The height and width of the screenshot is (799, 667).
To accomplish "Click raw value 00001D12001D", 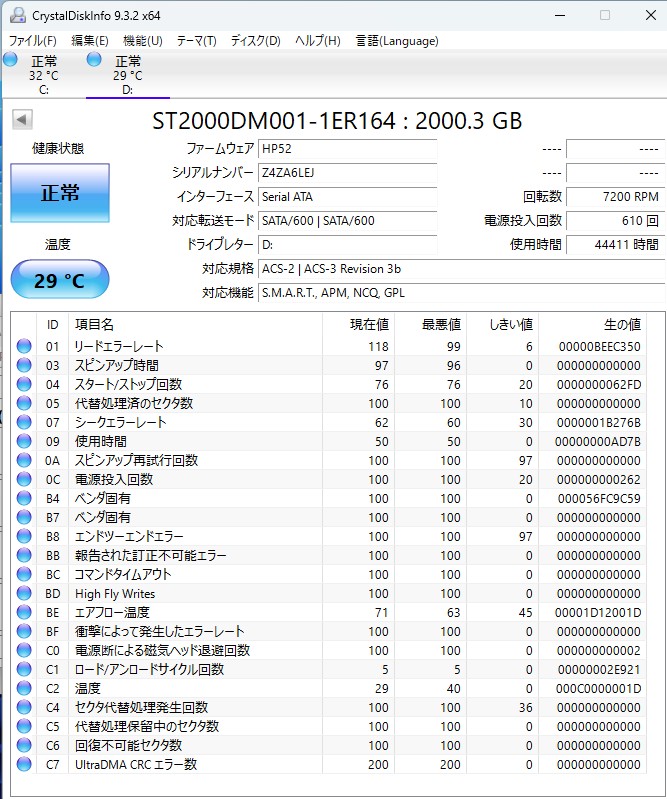I will pyautogui.click(x=598, y=612).
